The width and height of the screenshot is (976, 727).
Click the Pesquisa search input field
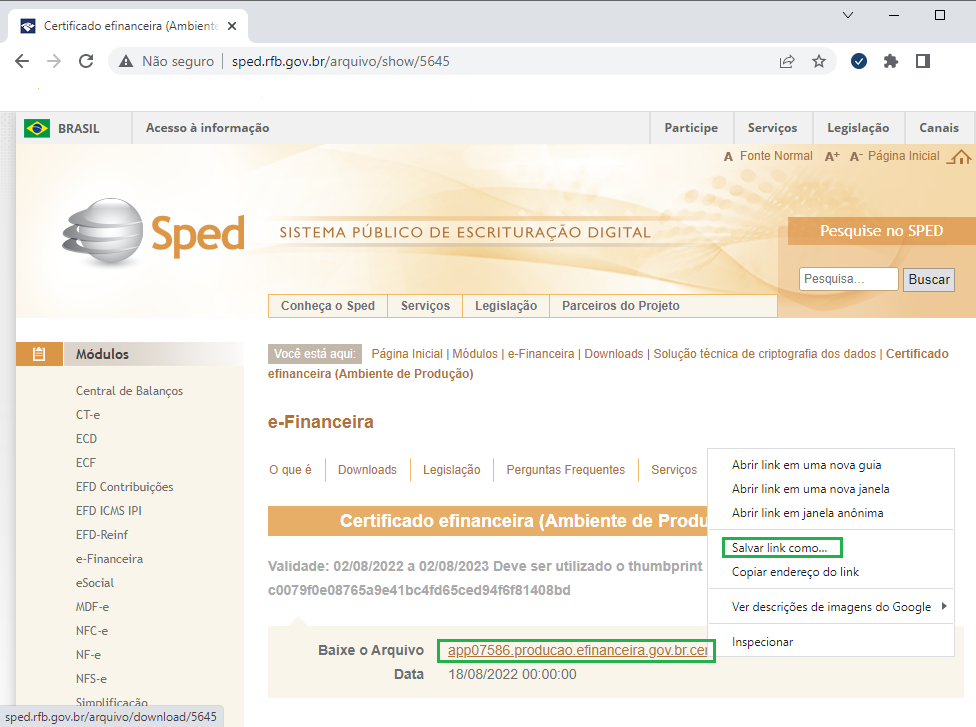pos(849,279)
